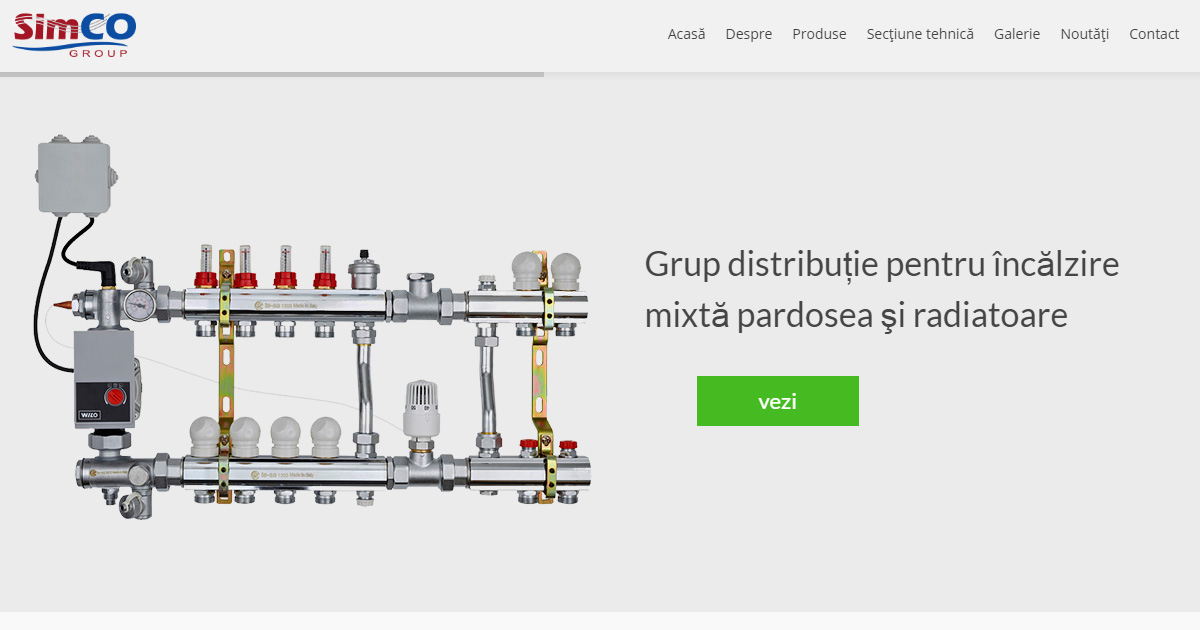This screenshot has width=1200, height=630.
Task: Open the Noutăți section
Action: 1084,33
